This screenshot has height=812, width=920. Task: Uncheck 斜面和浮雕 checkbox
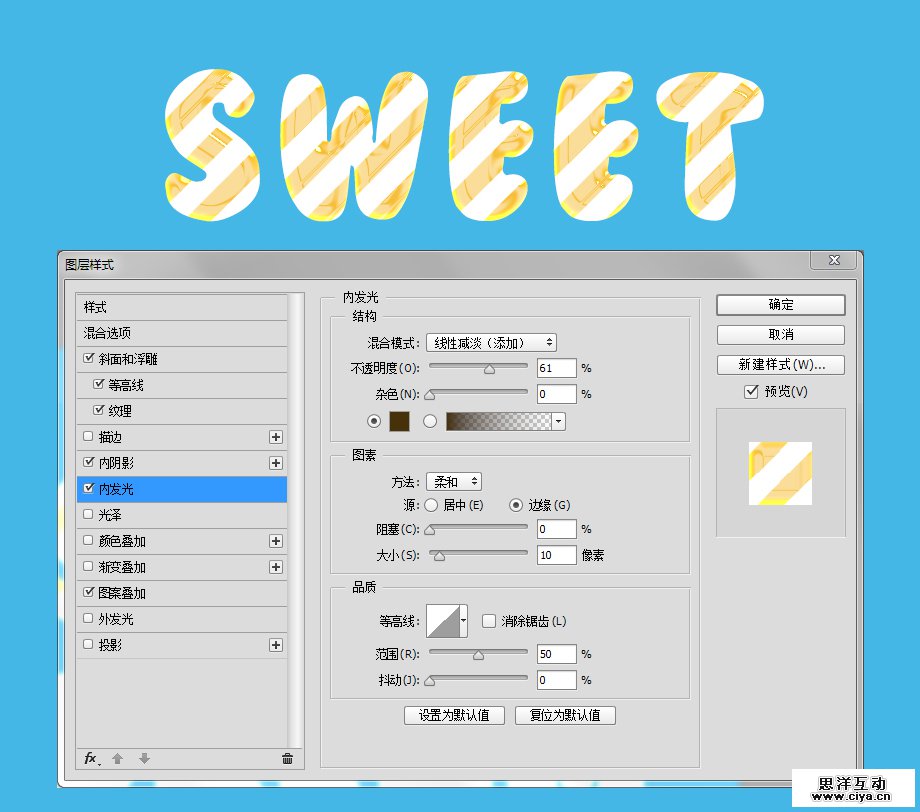[x=89, y=358]
